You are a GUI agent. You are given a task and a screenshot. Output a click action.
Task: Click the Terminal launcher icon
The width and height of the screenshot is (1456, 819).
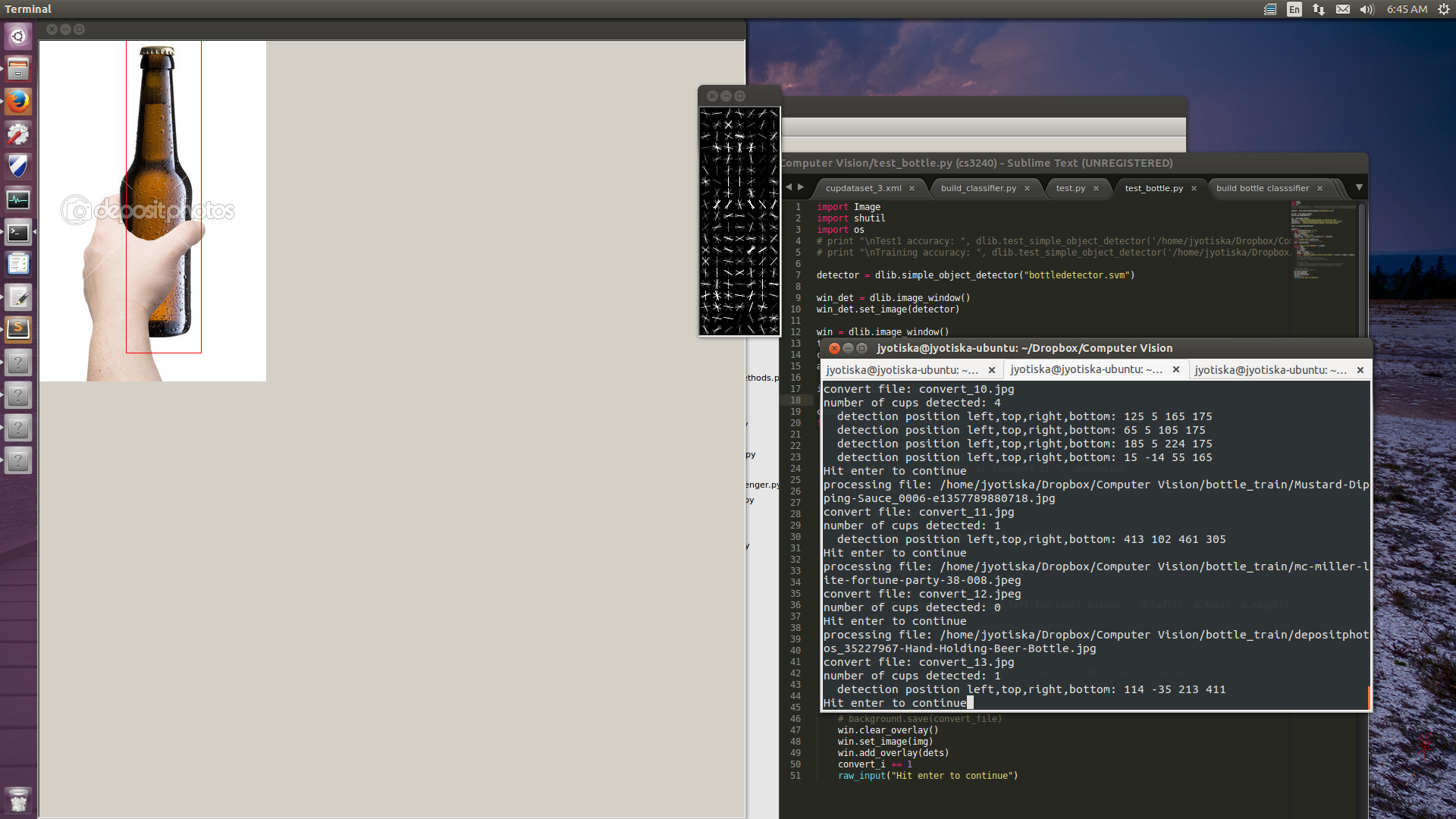point(18,232)
